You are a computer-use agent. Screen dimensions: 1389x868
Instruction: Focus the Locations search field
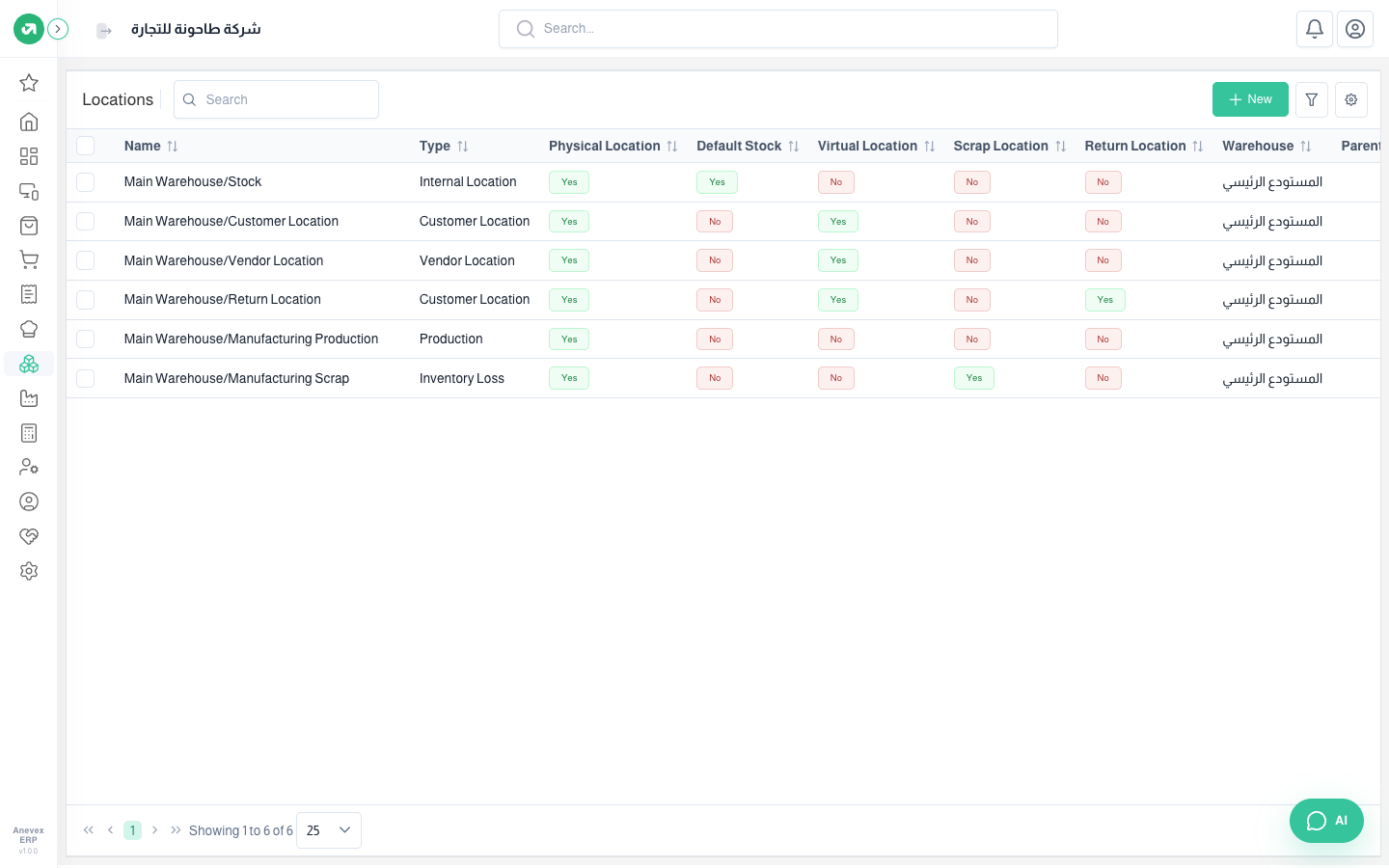[x=276, y=99]
